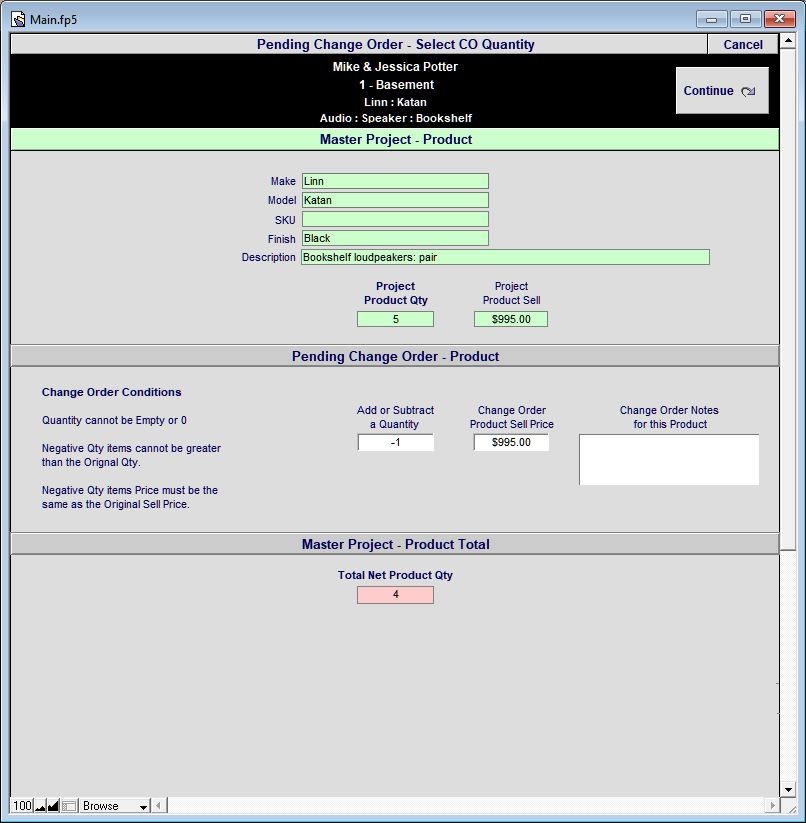Click the Make field containing Linn
The width and height of the screenshot is (806, 823).
click(395, 181)
